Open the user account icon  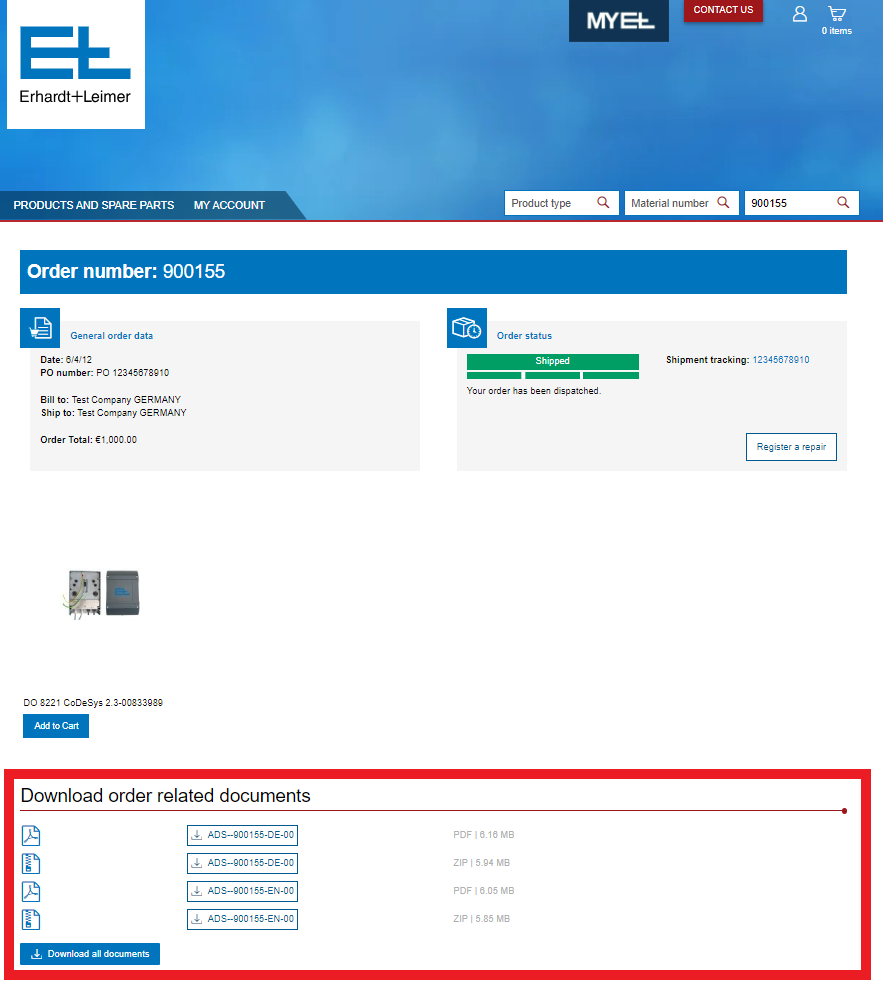799,14
